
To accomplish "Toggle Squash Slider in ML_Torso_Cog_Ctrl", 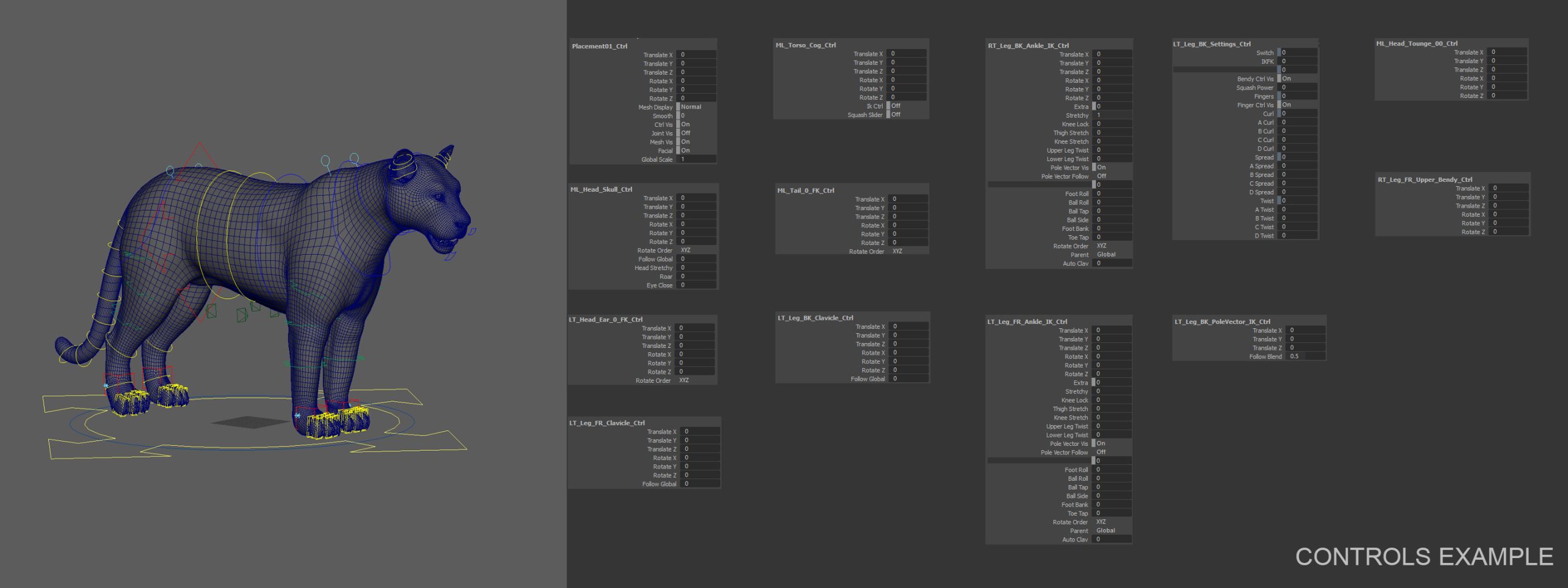I will tap(907, 115).
